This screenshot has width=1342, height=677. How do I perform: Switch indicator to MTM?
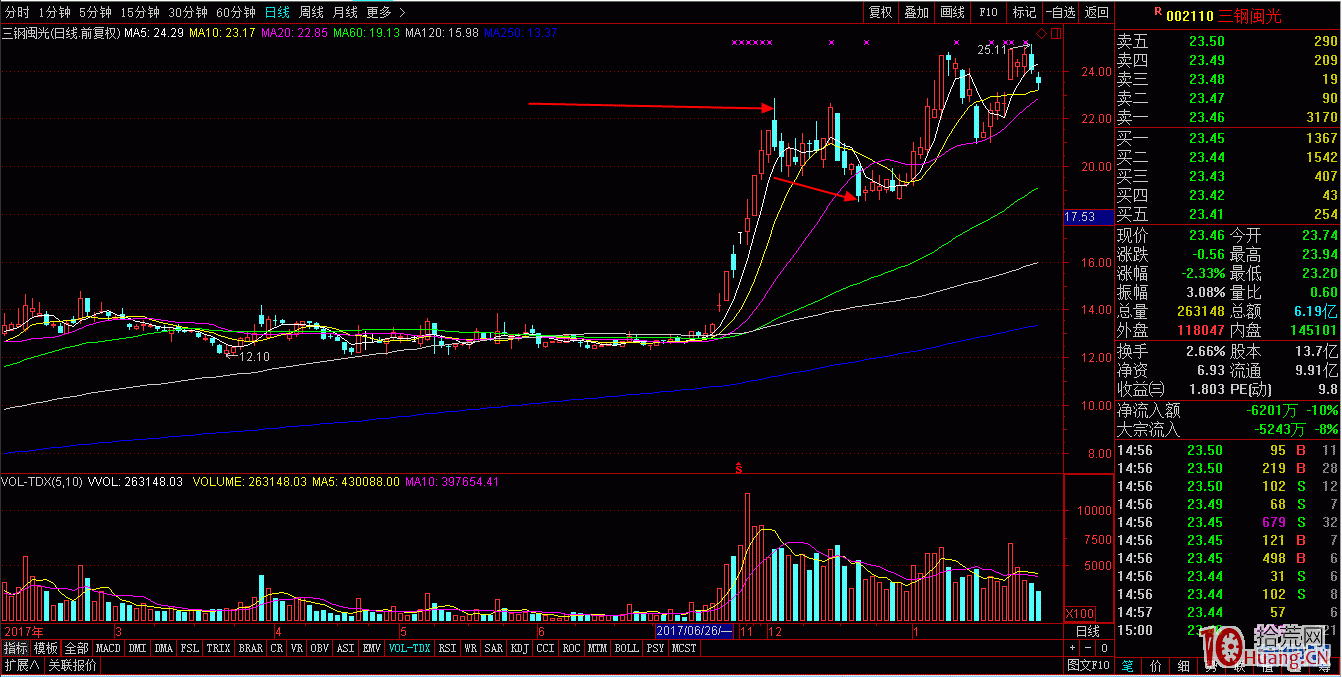point(597,648)
